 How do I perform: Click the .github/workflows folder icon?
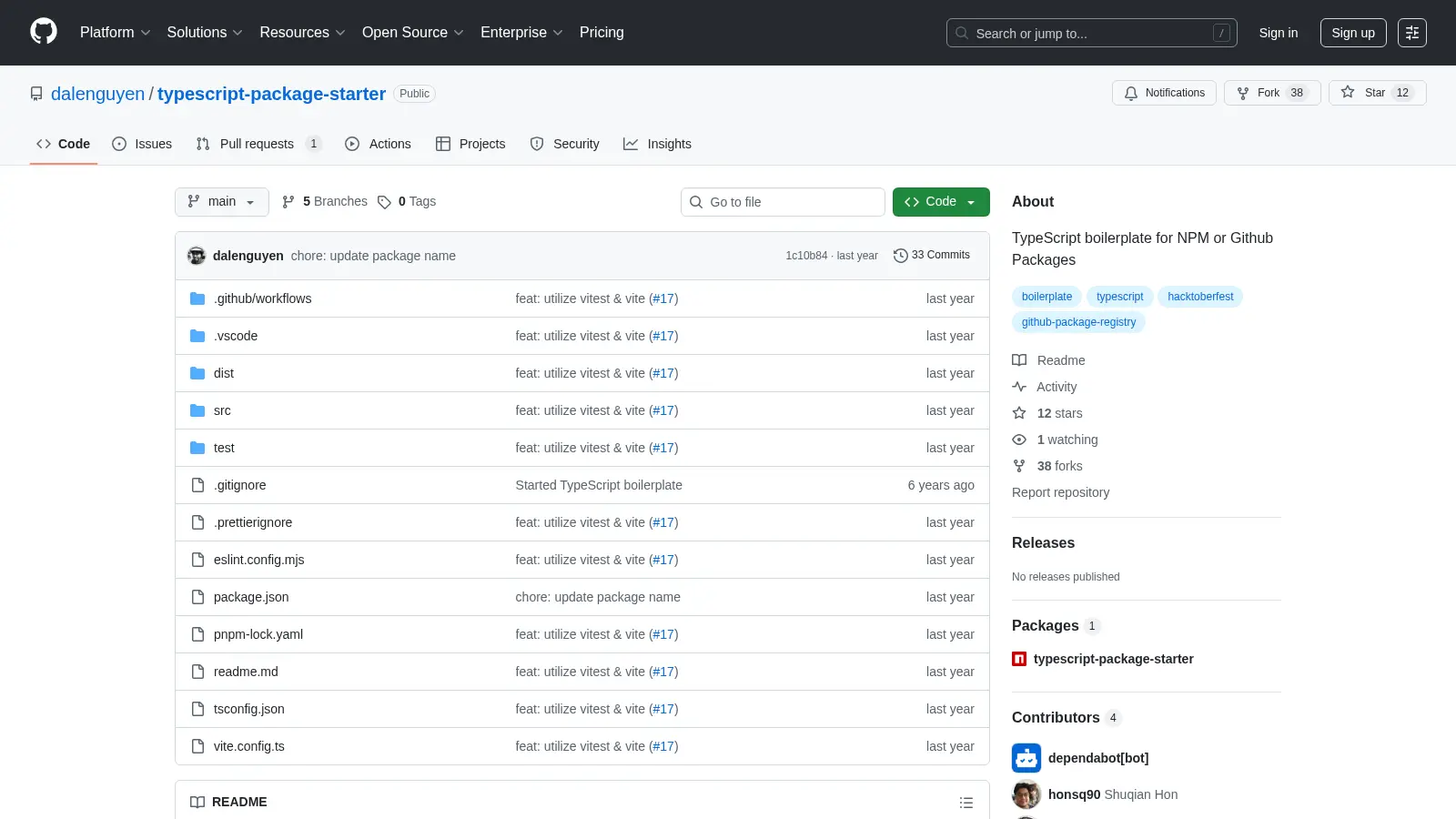click(197, 298)
